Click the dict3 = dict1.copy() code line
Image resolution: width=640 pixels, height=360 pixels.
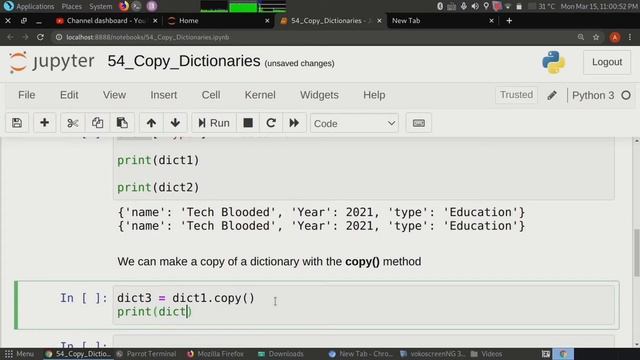pos(186,298)
